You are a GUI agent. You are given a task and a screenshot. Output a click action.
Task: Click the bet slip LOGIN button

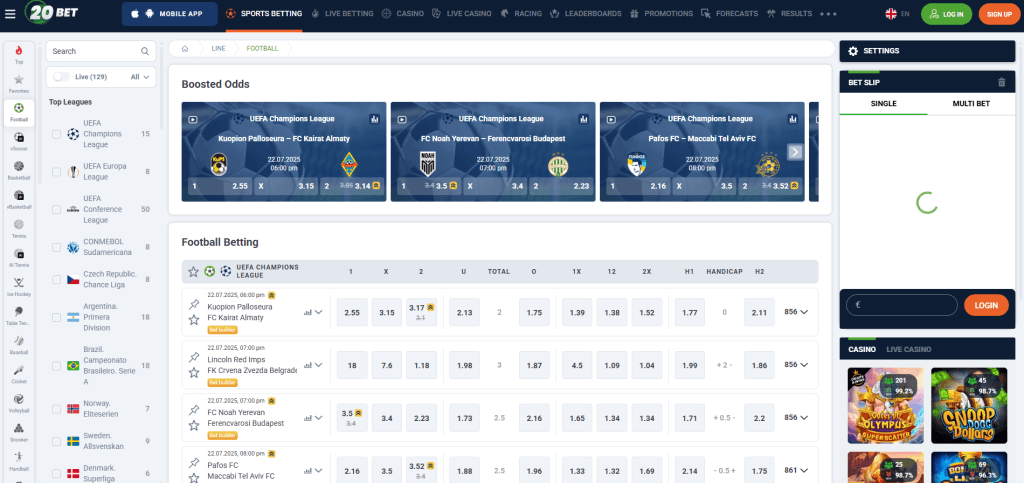point(986,305)
